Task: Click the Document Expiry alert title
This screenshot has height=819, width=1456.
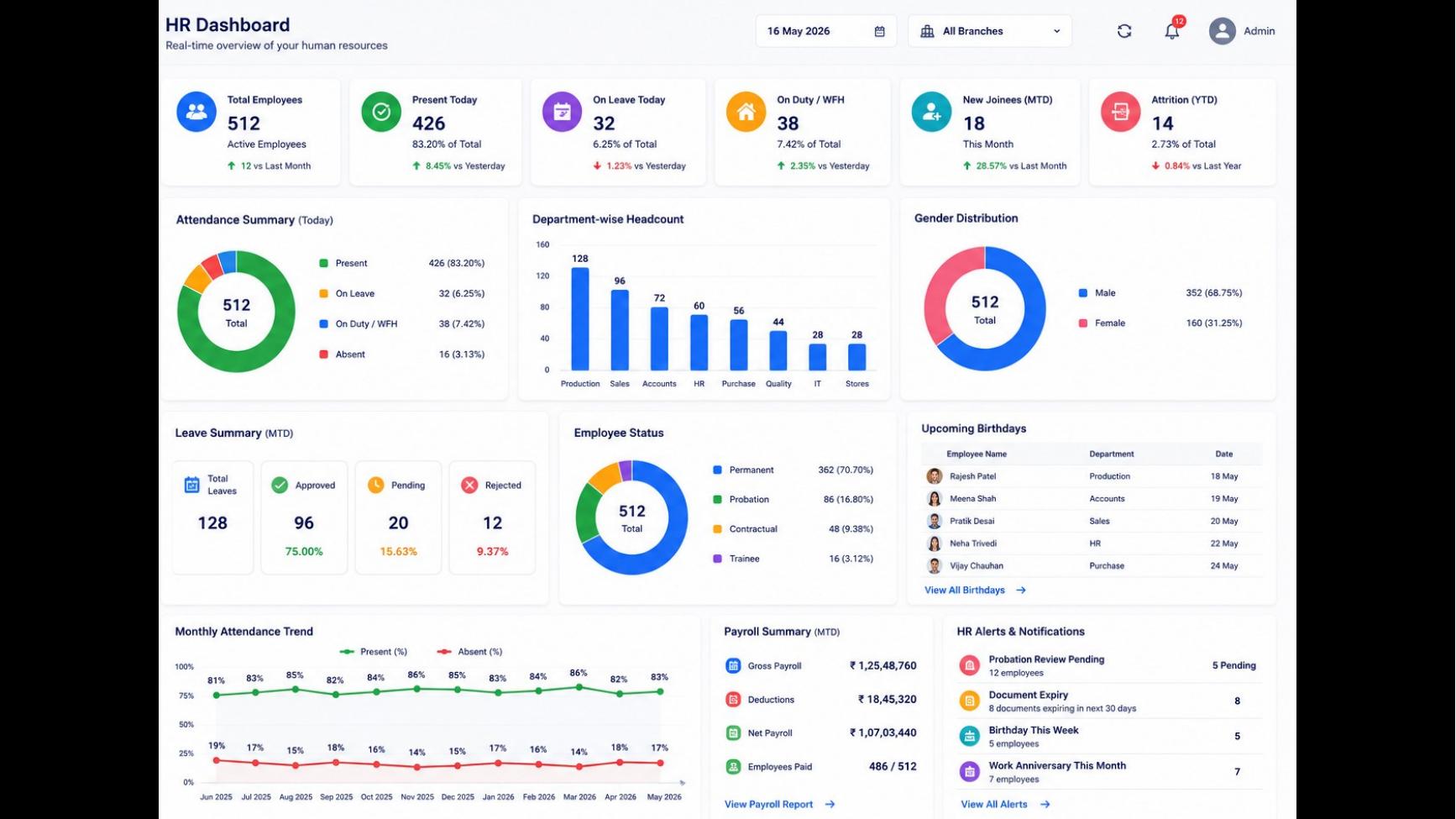Action: tap(1029, 695)
